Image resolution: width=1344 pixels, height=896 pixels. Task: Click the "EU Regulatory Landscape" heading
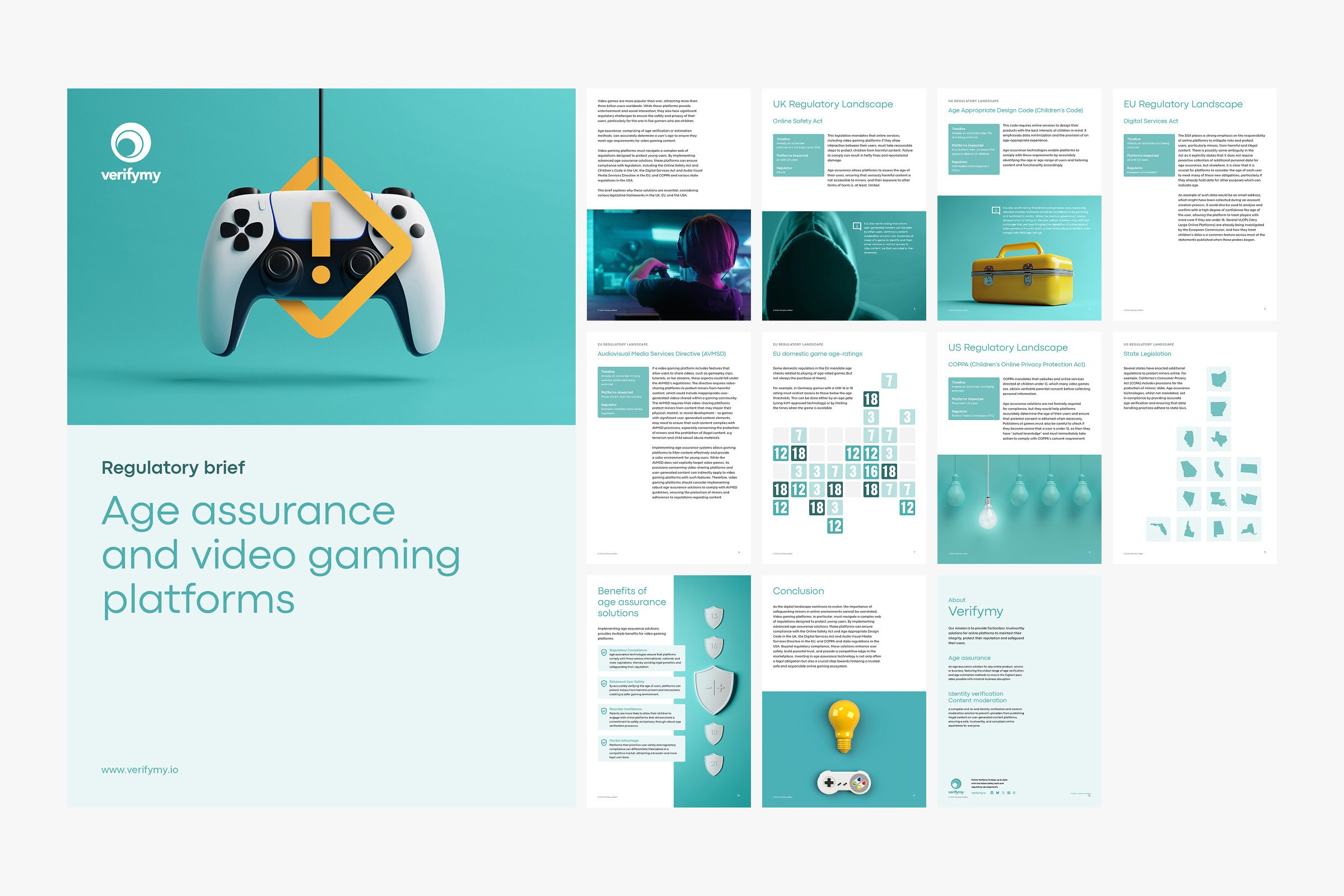[x=1183, y=104]
